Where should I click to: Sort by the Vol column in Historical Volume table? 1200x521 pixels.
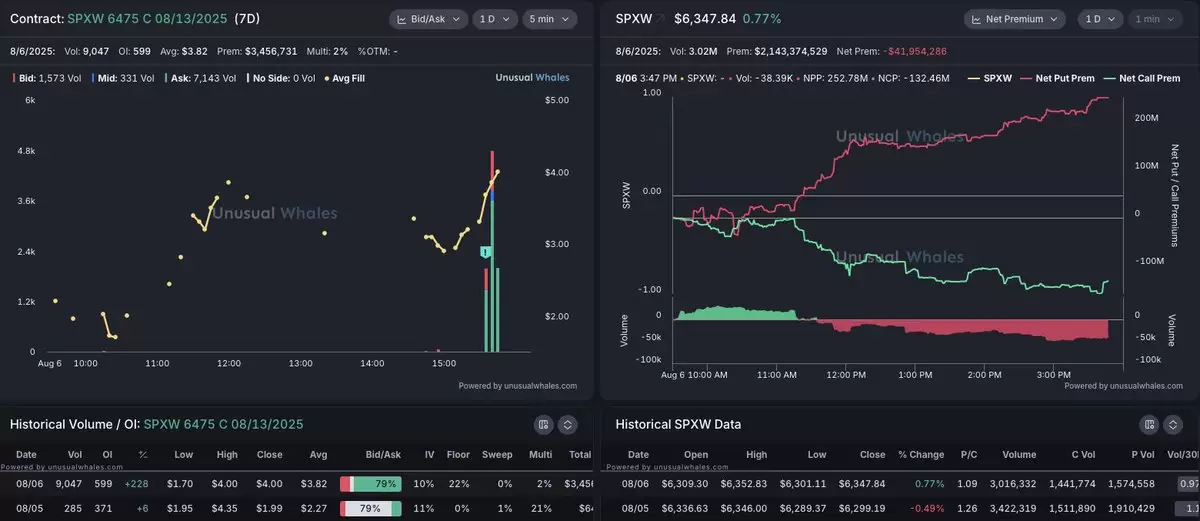point(74,454)
